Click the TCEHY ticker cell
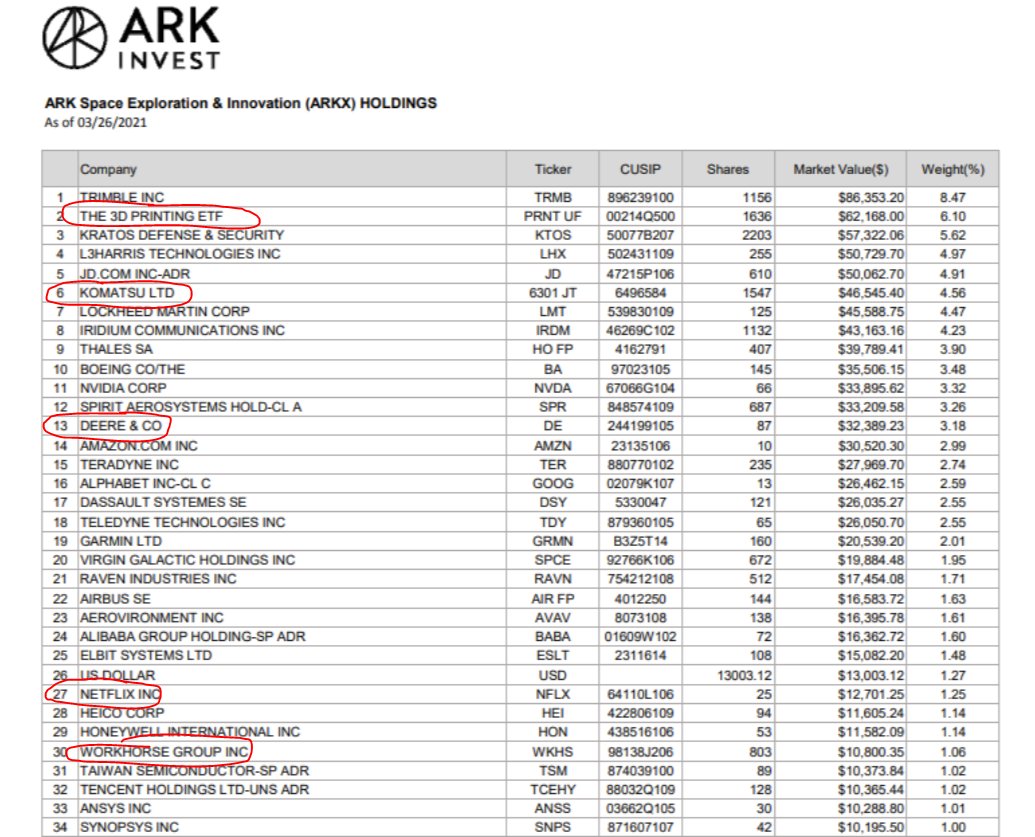Screen dimensions: 1035x837 pyautogui.click(x=552, y=789)
